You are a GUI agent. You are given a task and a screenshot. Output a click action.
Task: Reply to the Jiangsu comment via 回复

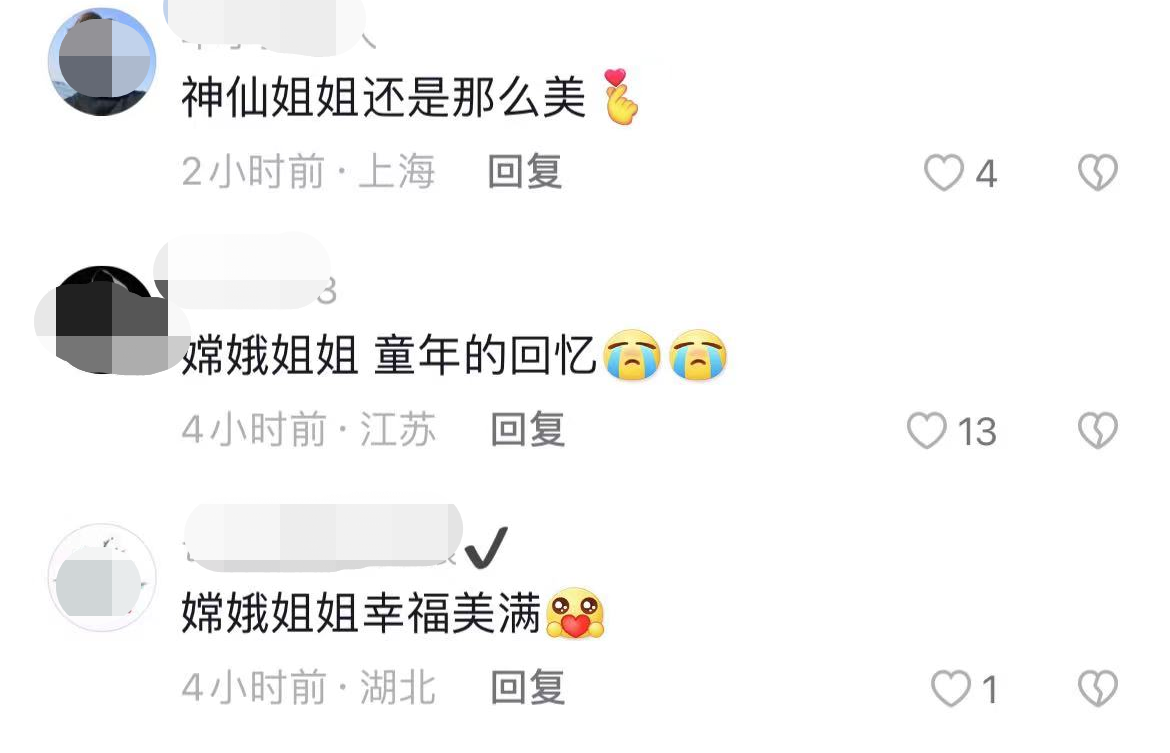[528, 430]
